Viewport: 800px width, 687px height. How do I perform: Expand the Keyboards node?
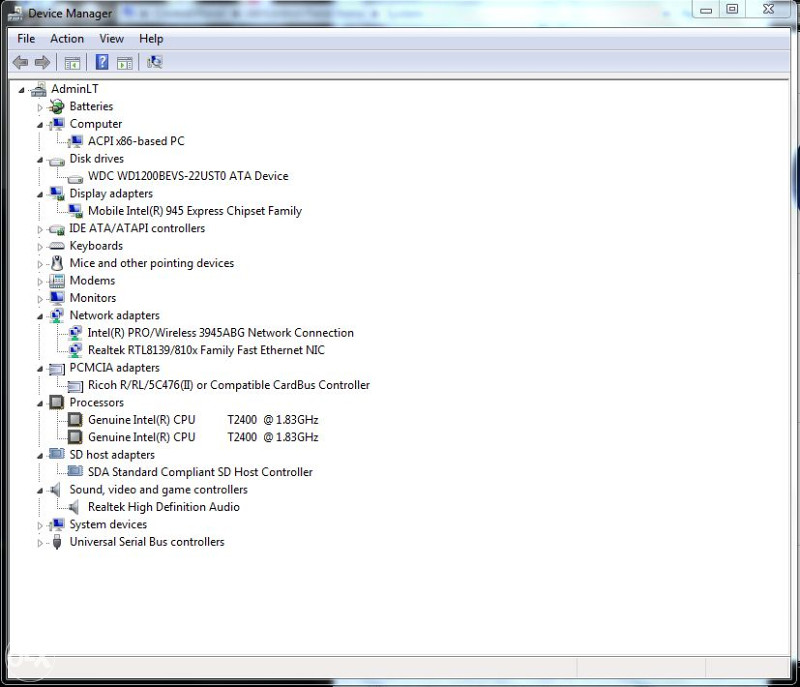[40, 247]
